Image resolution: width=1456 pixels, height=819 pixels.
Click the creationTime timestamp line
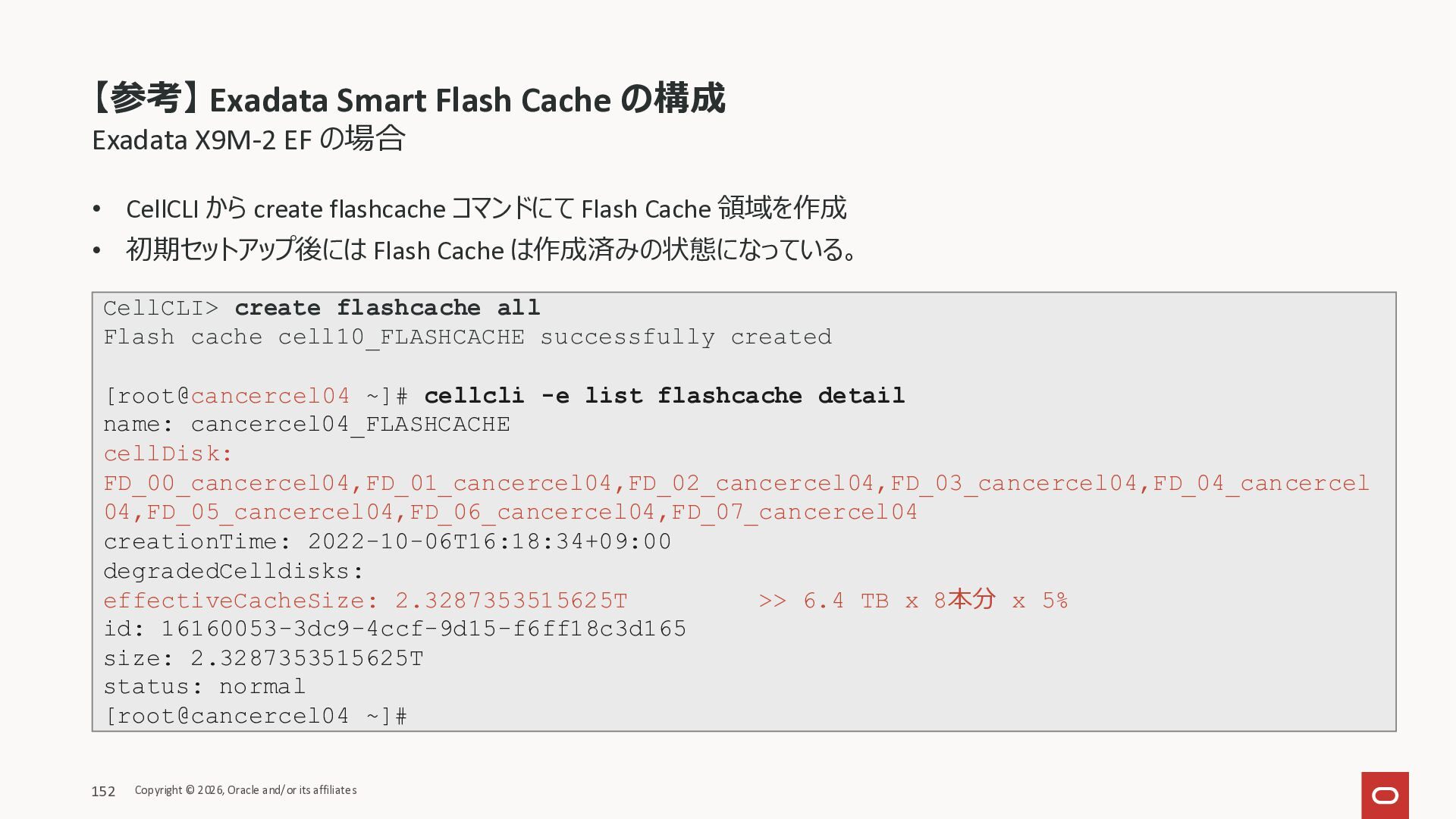point(387,542)
